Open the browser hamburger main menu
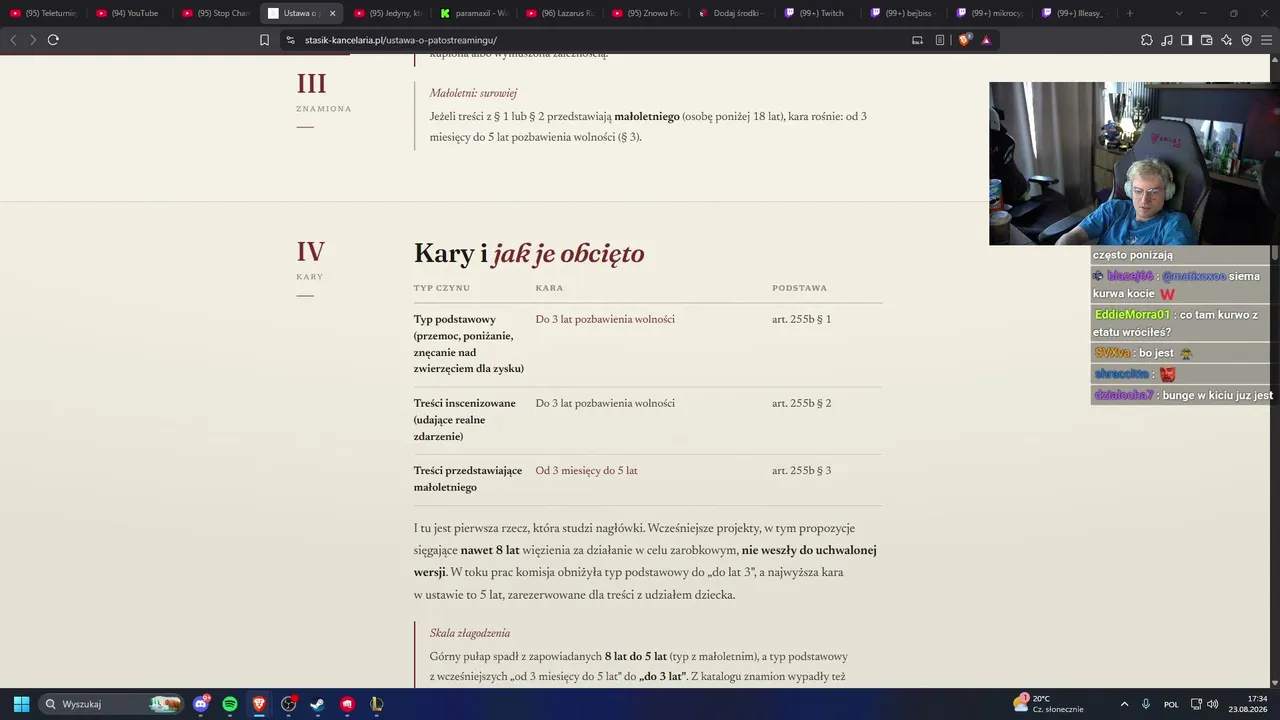This screenshot has width=1280, height=720. [x=1266, y=40]
